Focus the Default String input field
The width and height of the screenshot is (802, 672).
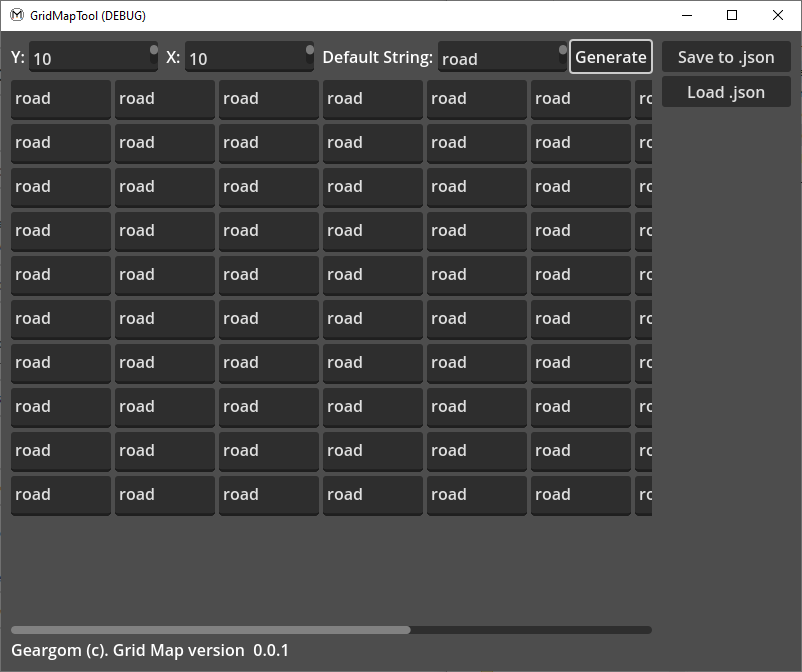pyautogui.click(x=502, y=57)
